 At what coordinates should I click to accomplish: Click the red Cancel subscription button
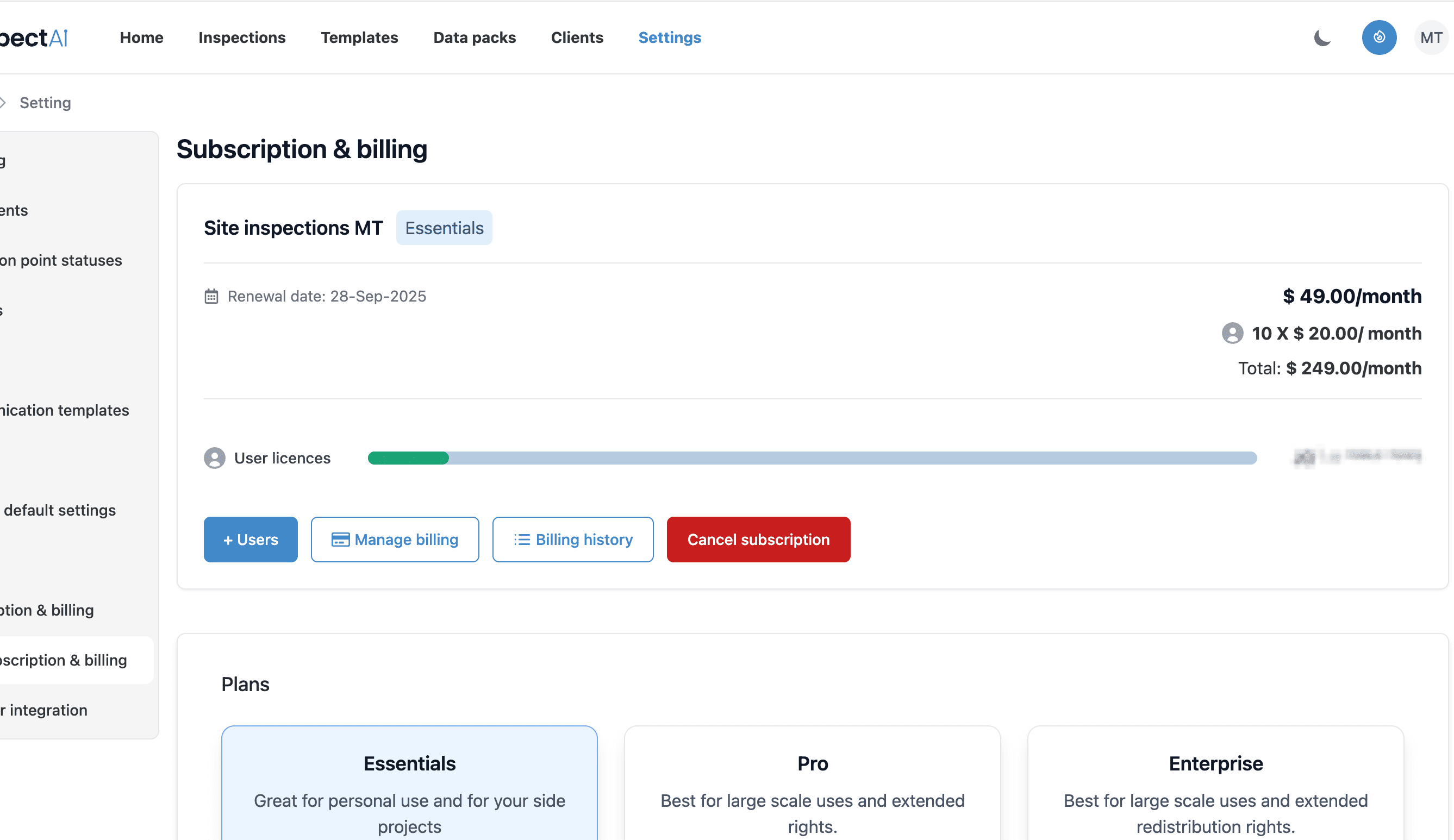point(758,540)
